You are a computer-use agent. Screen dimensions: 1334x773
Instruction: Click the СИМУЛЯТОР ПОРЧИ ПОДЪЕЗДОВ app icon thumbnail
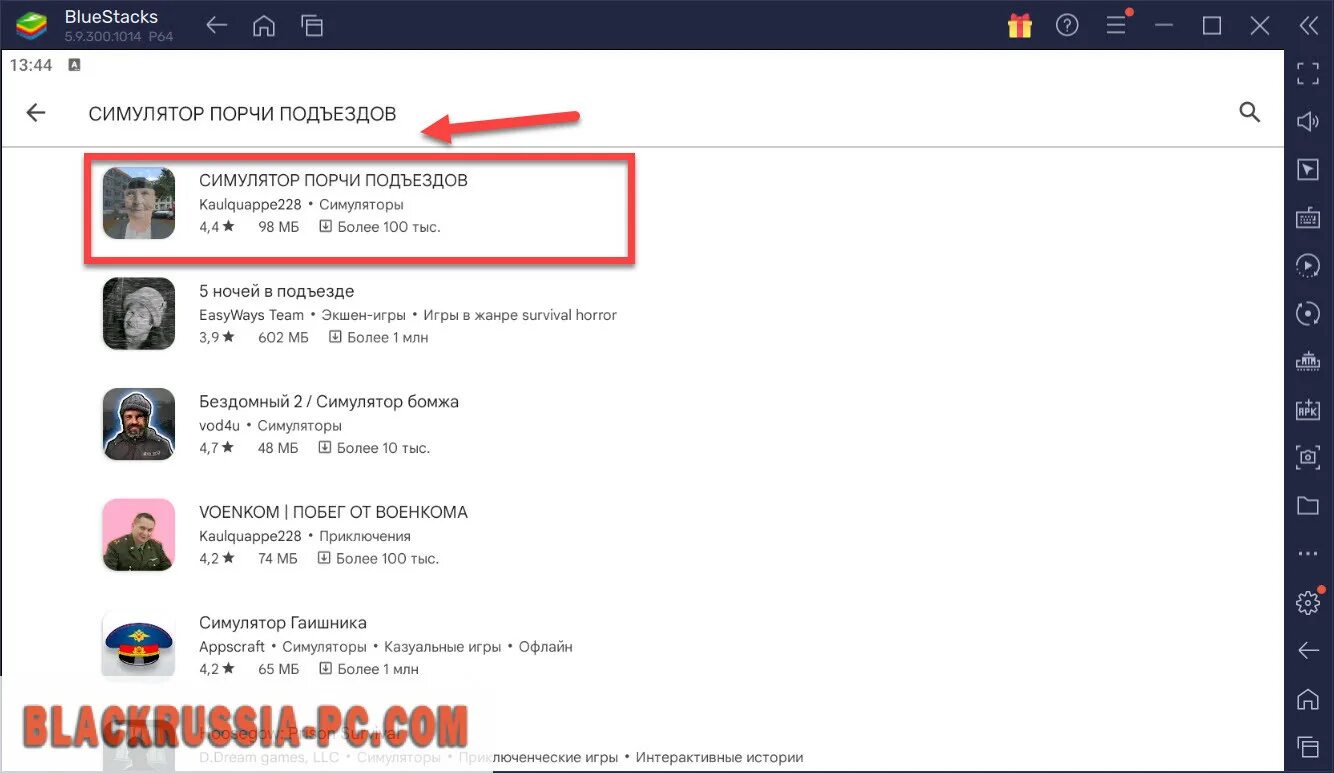coord(139,203)
